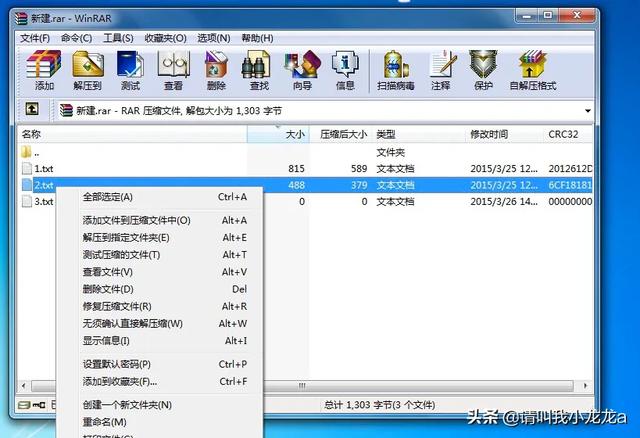640x438 pixels.
Task: Minimize the WinRAR window
Action: pos(527,16)
